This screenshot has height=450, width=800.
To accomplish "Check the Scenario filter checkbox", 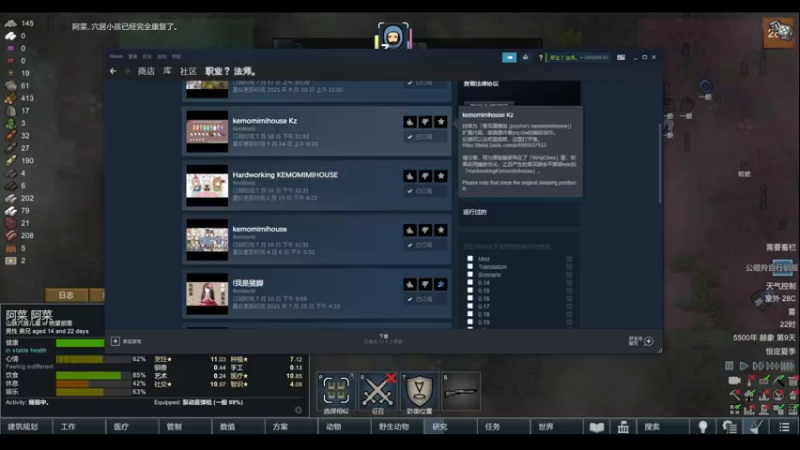I will tap(470, 274).
